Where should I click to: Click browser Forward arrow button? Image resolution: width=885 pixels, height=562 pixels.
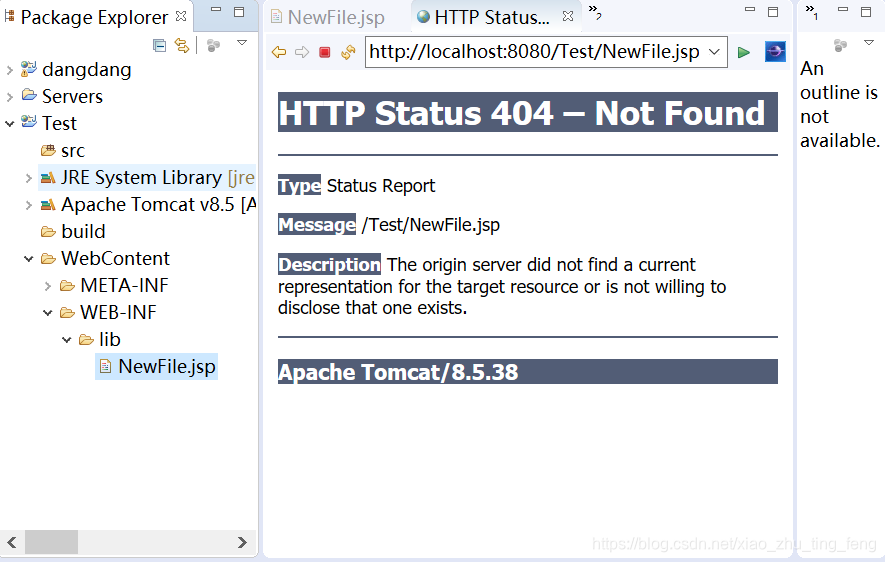[302, 52]
